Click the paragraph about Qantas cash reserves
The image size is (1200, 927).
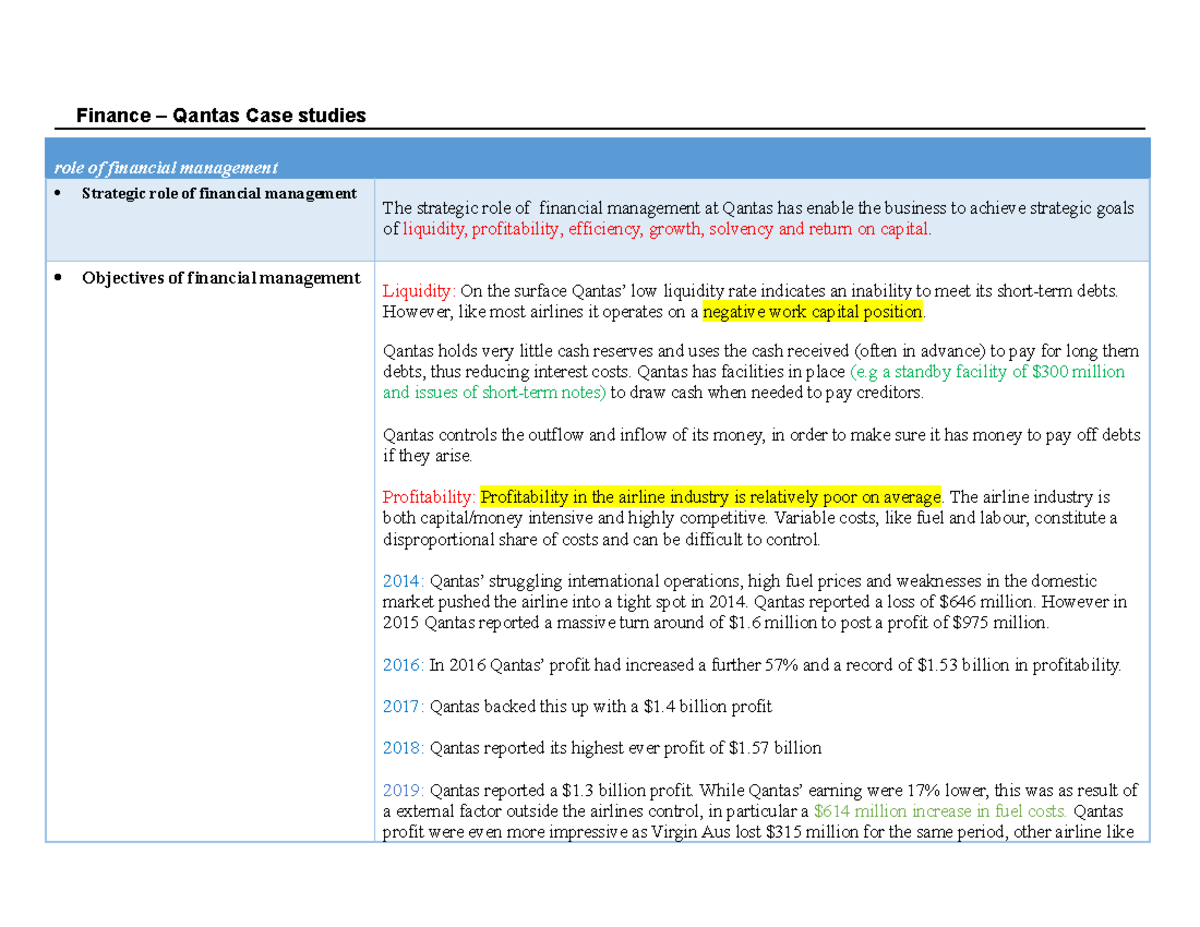coord(760,371)
